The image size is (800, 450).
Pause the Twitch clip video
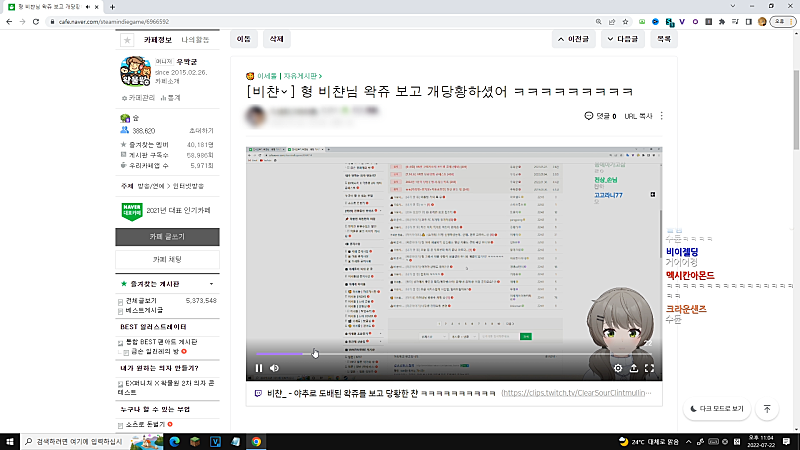258,368
